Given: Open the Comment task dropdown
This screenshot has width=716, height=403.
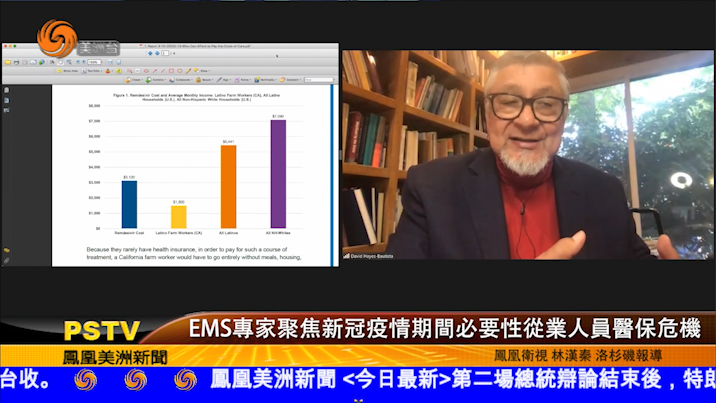Looking at the screenshot, I should pyautogui.click(x=290, y=80).
